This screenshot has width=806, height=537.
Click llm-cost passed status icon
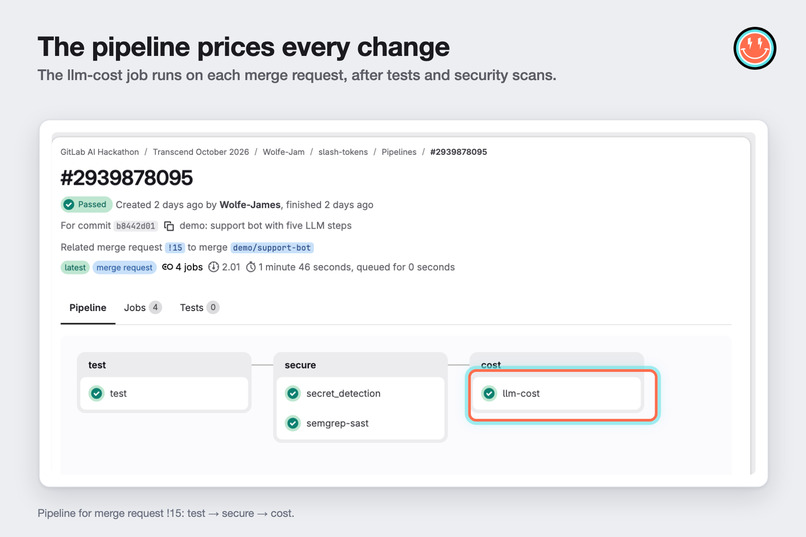tap(489, 394)
